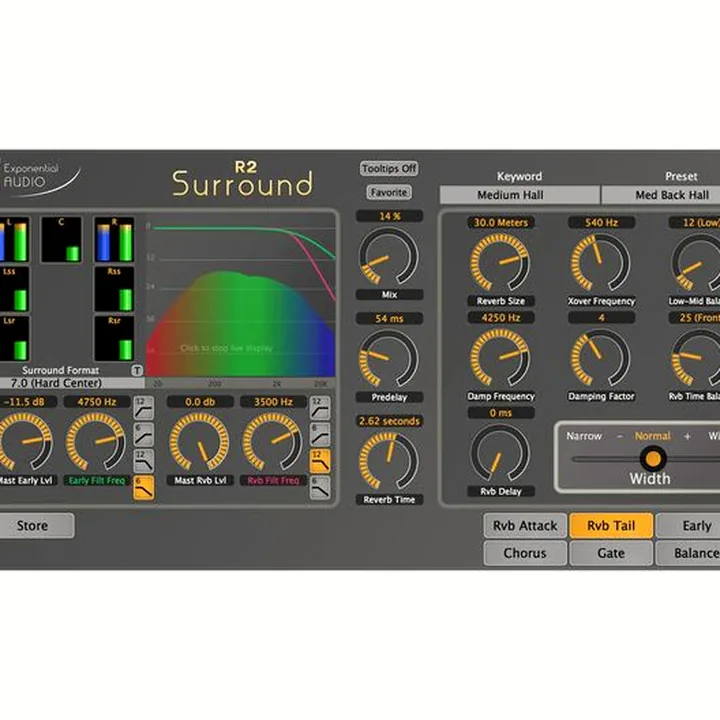Click the Lss side surround meter
720x720 pixels.
coord(14,289)
